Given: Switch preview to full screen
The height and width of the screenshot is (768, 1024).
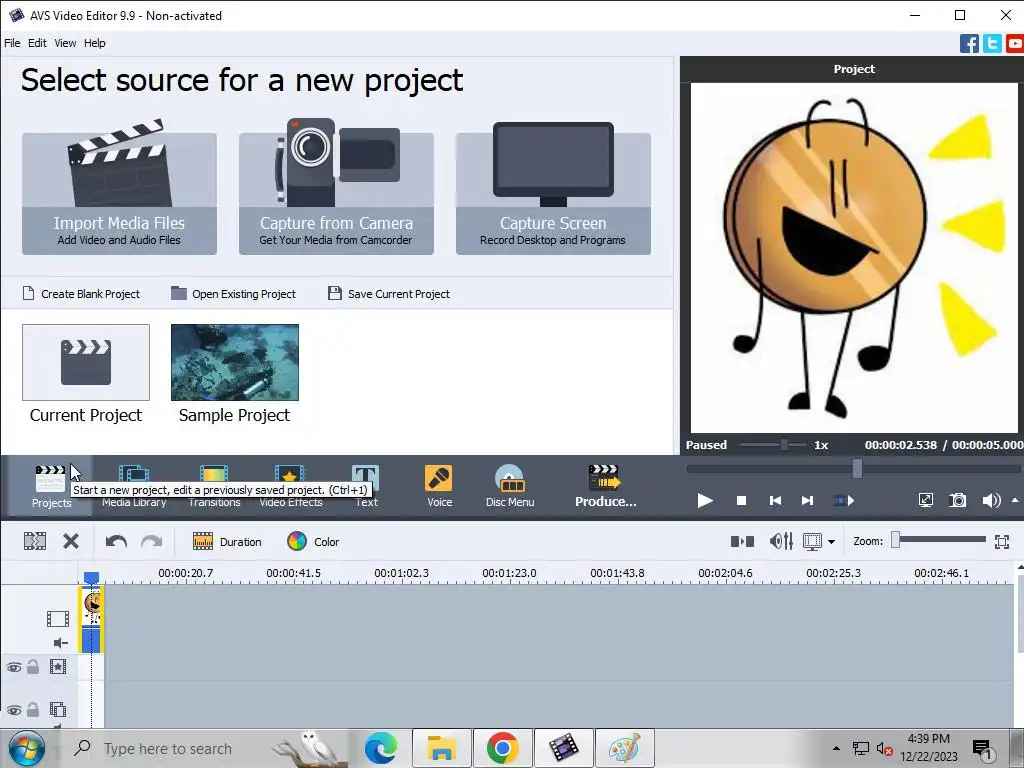Looking at the screenshot, I should (x=925, y=501).
